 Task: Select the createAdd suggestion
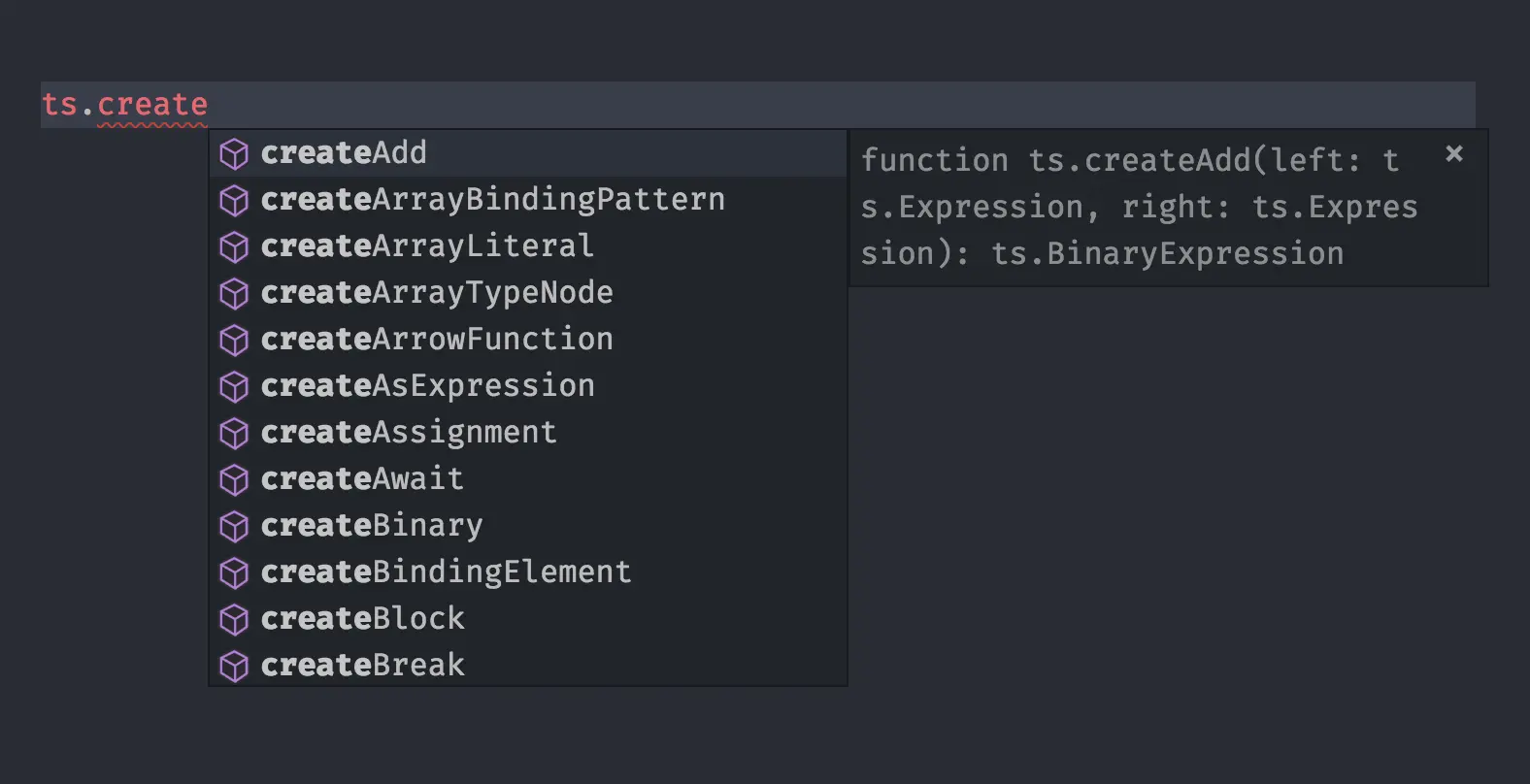point(344,153)
